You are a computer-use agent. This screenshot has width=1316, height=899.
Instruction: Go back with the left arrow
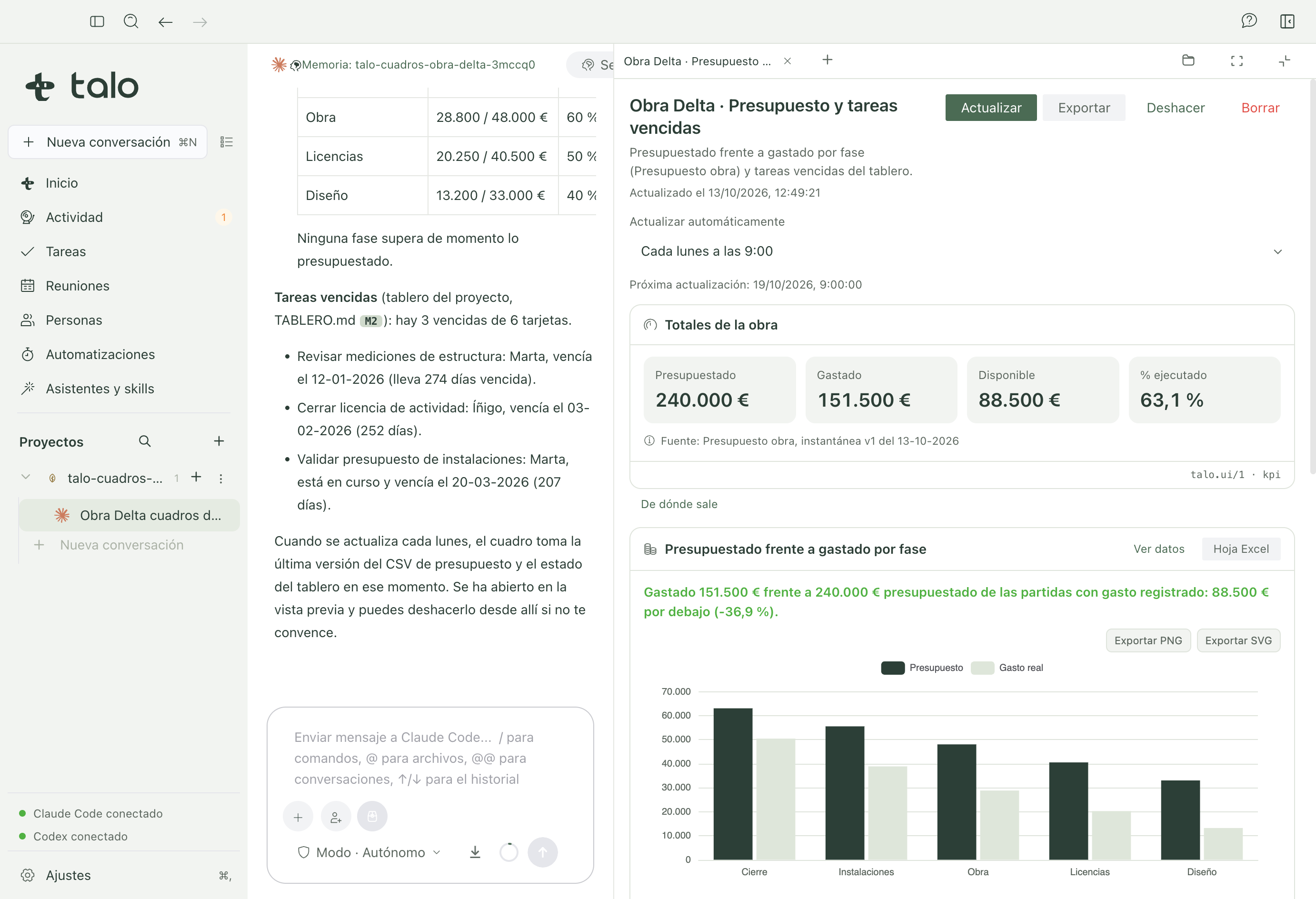pos(165,22)
